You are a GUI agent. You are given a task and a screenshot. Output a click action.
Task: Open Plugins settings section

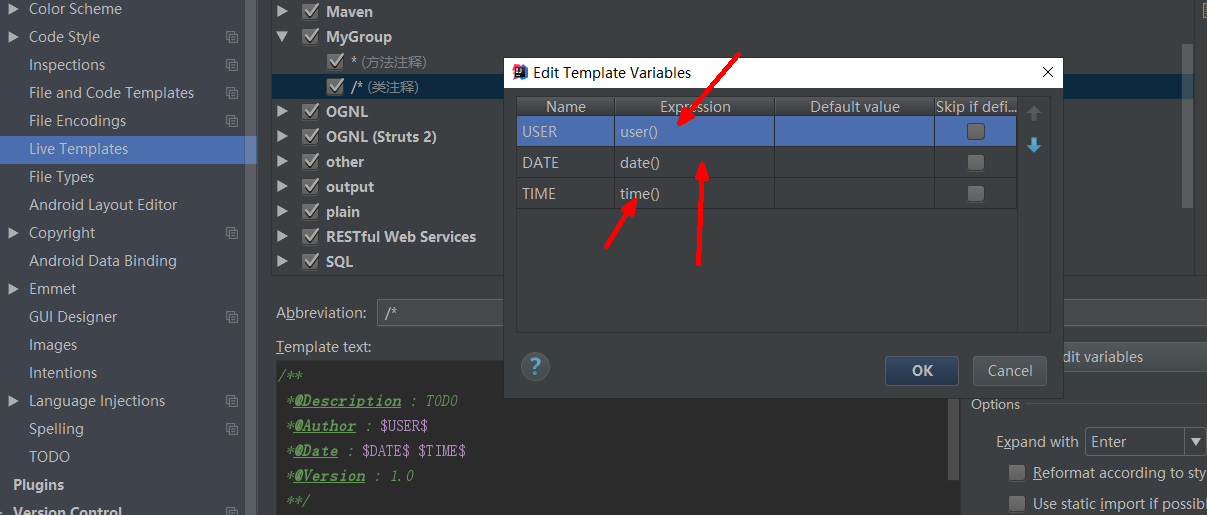coord(38,485)
